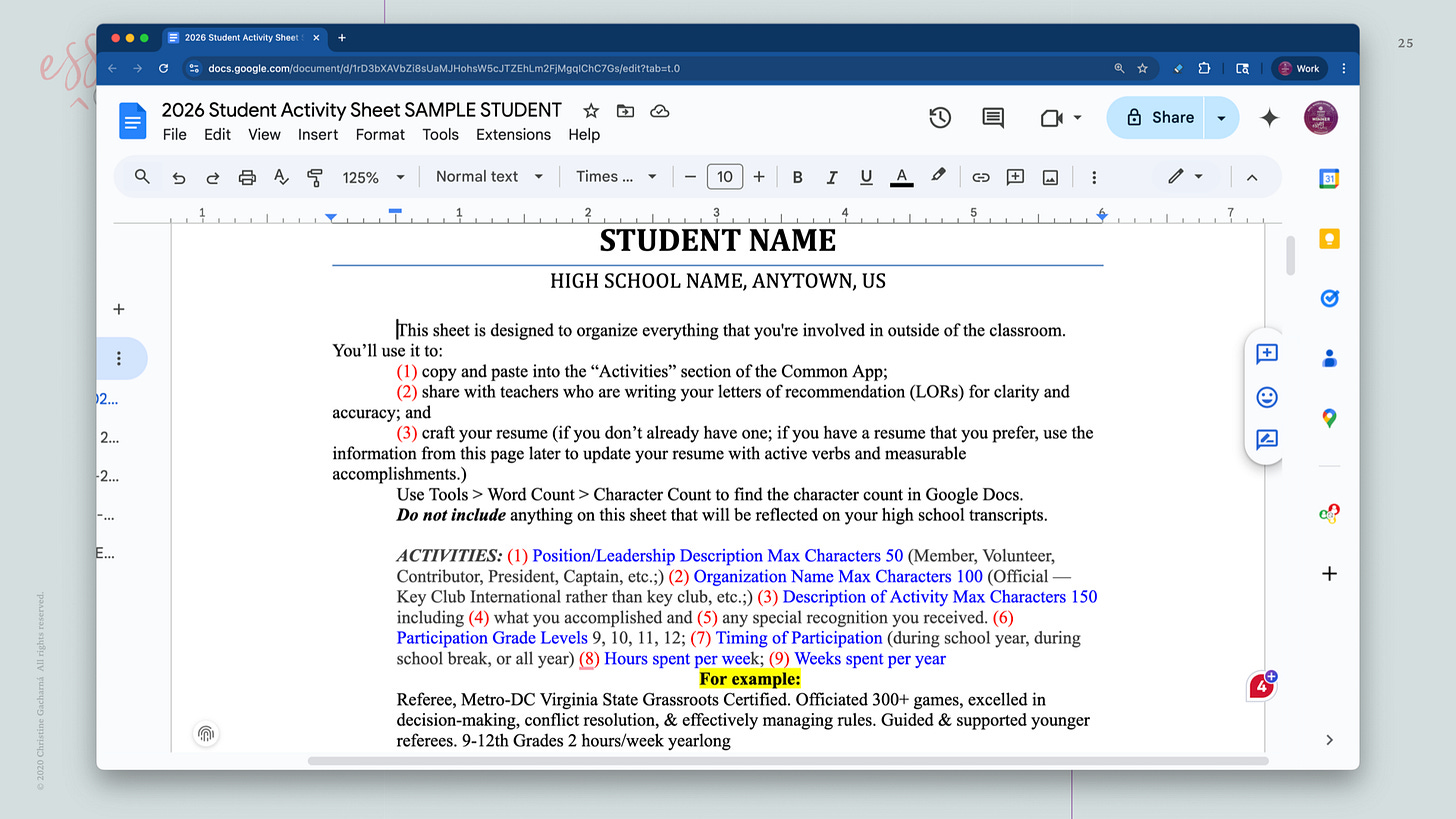Open the Work browser profile
Viewport: 1456px width, 819px height.
pyautogui.click(x=1299, y=68)
